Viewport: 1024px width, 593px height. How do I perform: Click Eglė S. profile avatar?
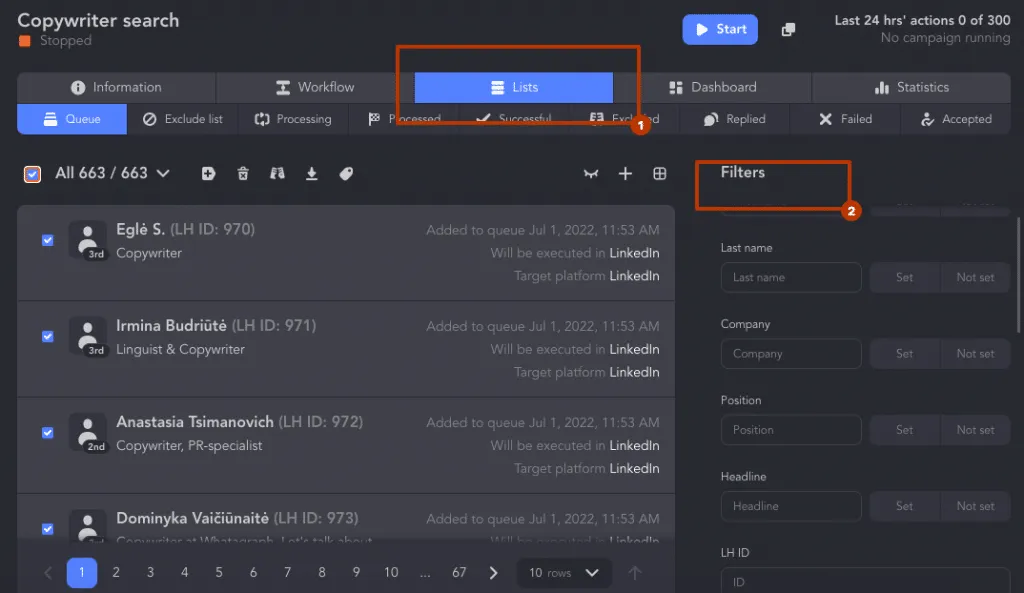[88, 240]
